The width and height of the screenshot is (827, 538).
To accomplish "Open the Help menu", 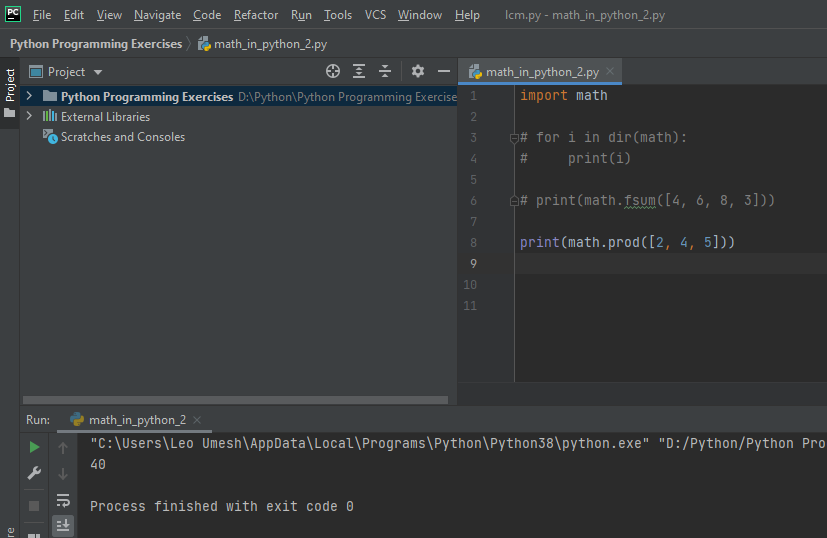I will click(467, 15).
